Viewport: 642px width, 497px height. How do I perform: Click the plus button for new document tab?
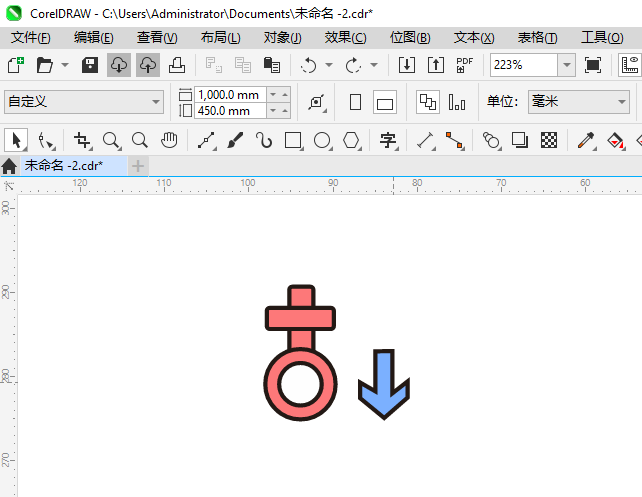click(x=138, y=166)
